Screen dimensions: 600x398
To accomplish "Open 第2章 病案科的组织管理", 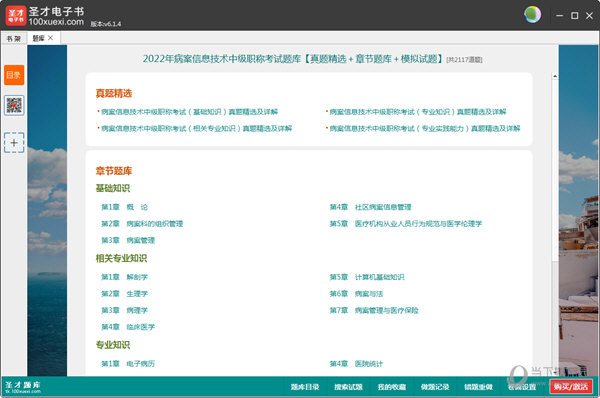I will [x=142, y=223].
